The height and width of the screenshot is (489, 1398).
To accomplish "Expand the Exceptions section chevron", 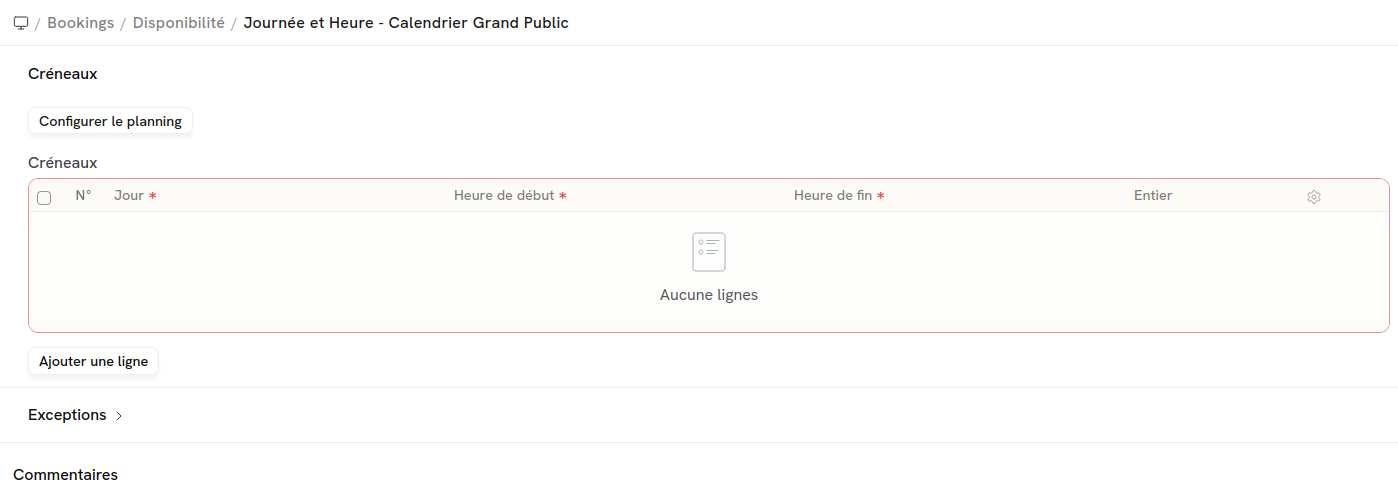I will click(119, 416).
